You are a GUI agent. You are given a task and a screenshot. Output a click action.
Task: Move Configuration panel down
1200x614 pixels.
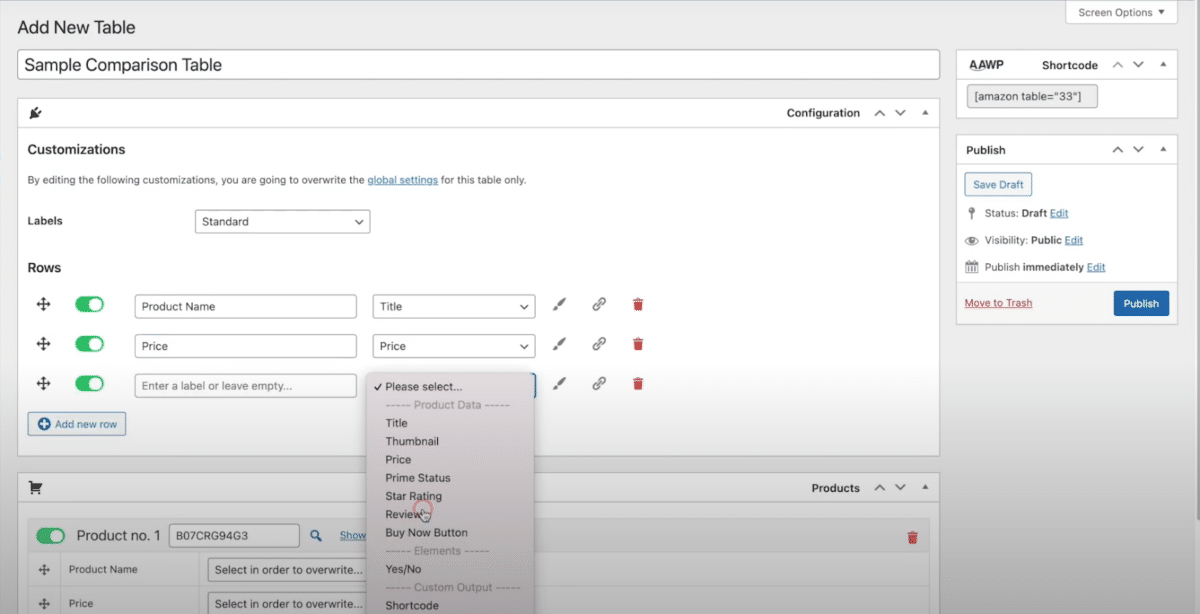click(901, 113)
